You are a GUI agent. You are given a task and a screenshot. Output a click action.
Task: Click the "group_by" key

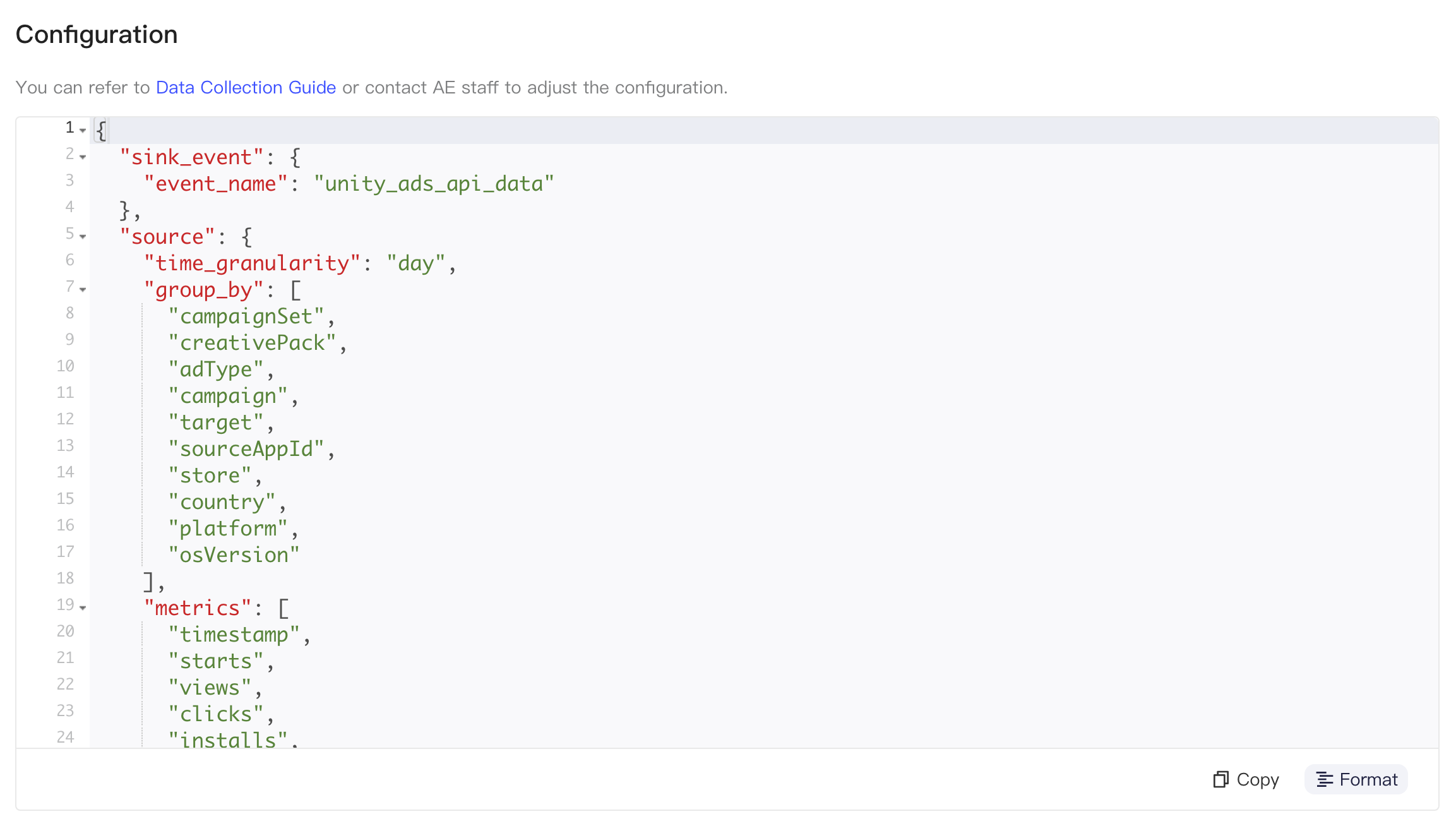click(x=203, y=290)
